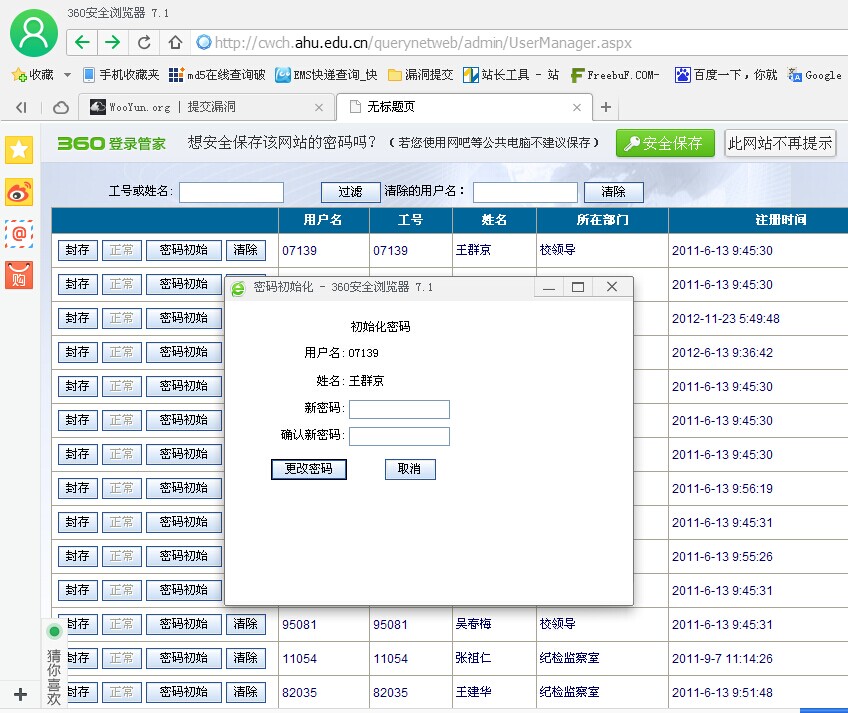Click the 清除 button beside username field

coord(614,192)
